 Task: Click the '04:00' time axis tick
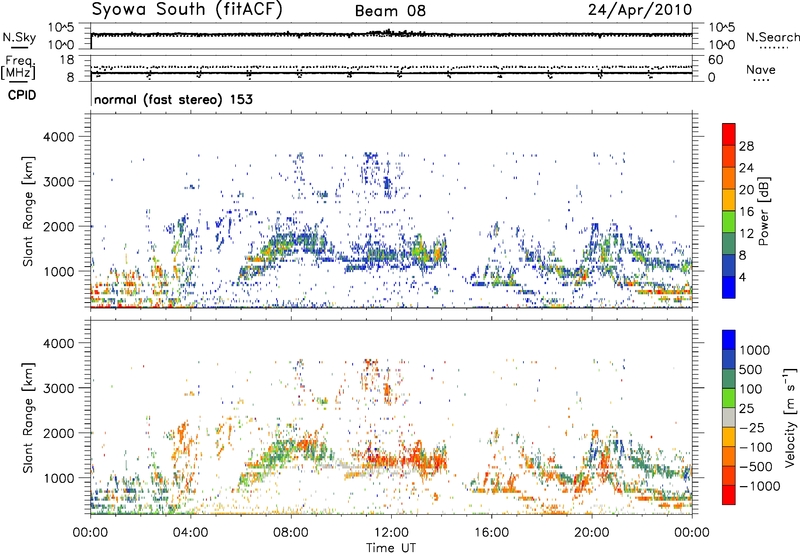tap(191, 533)
